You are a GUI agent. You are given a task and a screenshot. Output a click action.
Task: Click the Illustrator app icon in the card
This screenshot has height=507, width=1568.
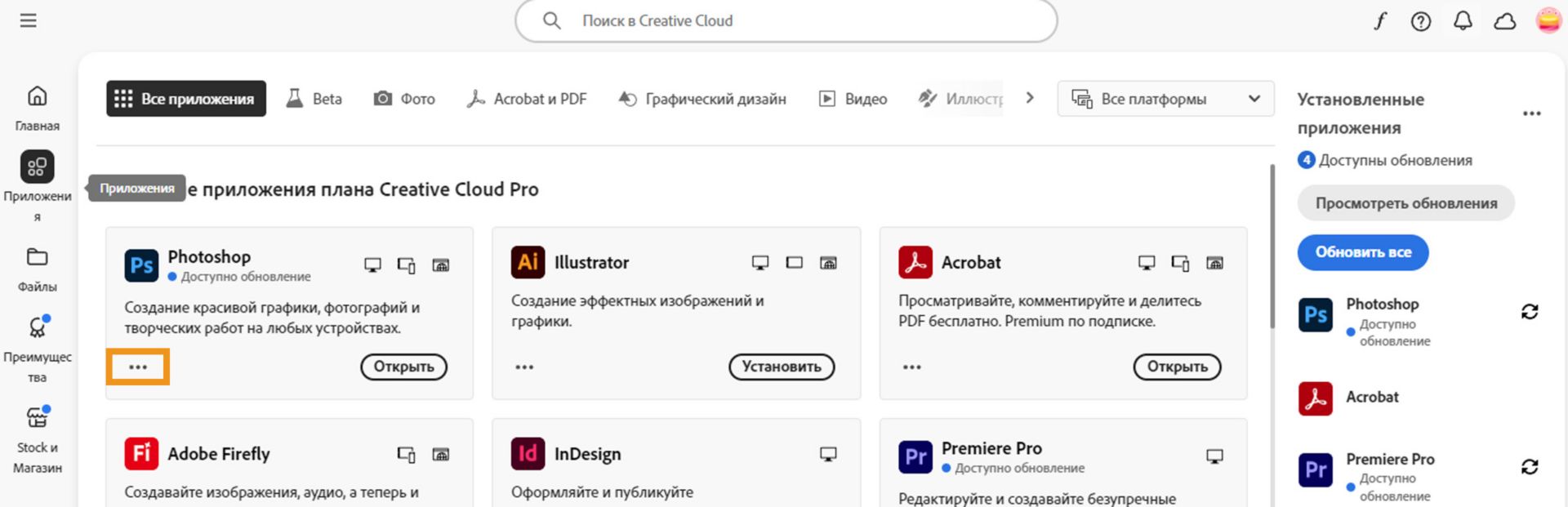pyautogui.click(x=528, y=262)
